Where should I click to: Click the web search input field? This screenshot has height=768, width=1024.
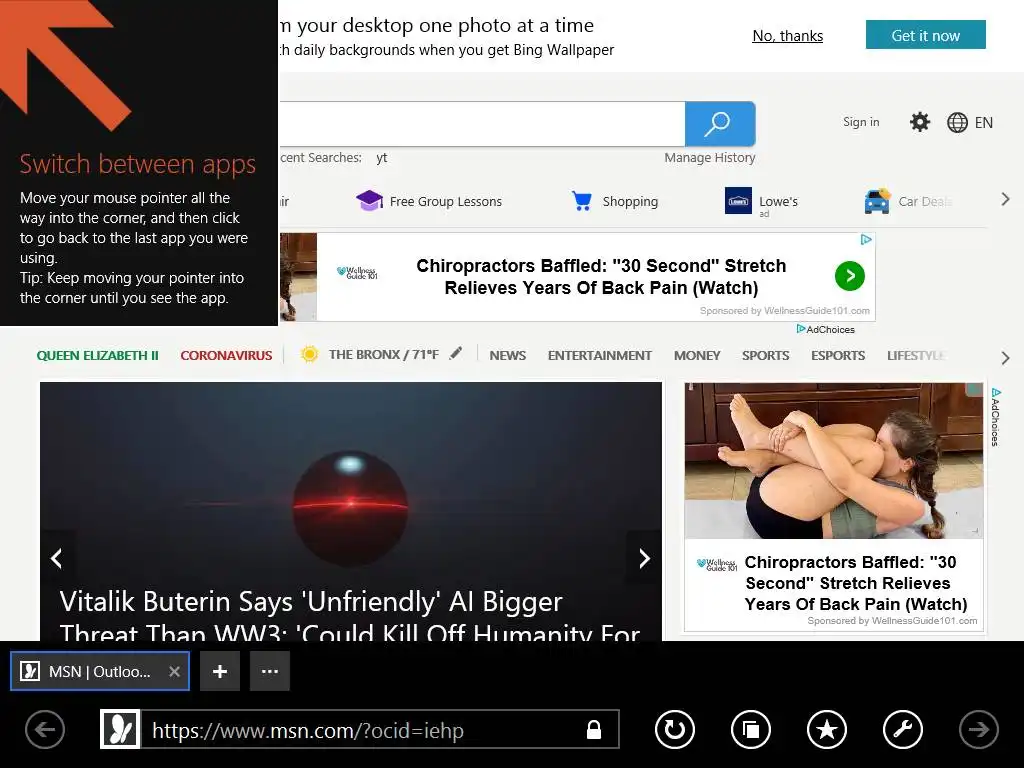tap(481, 124)
